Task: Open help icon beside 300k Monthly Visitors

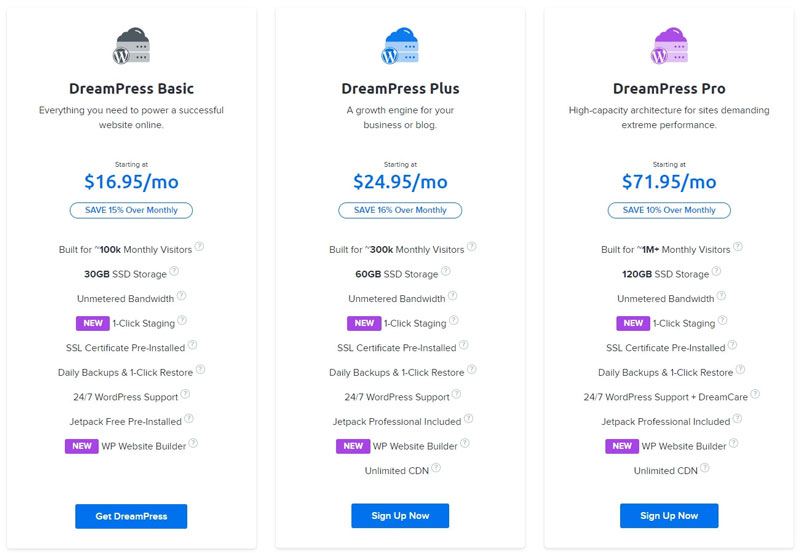Action: point(472,247)
